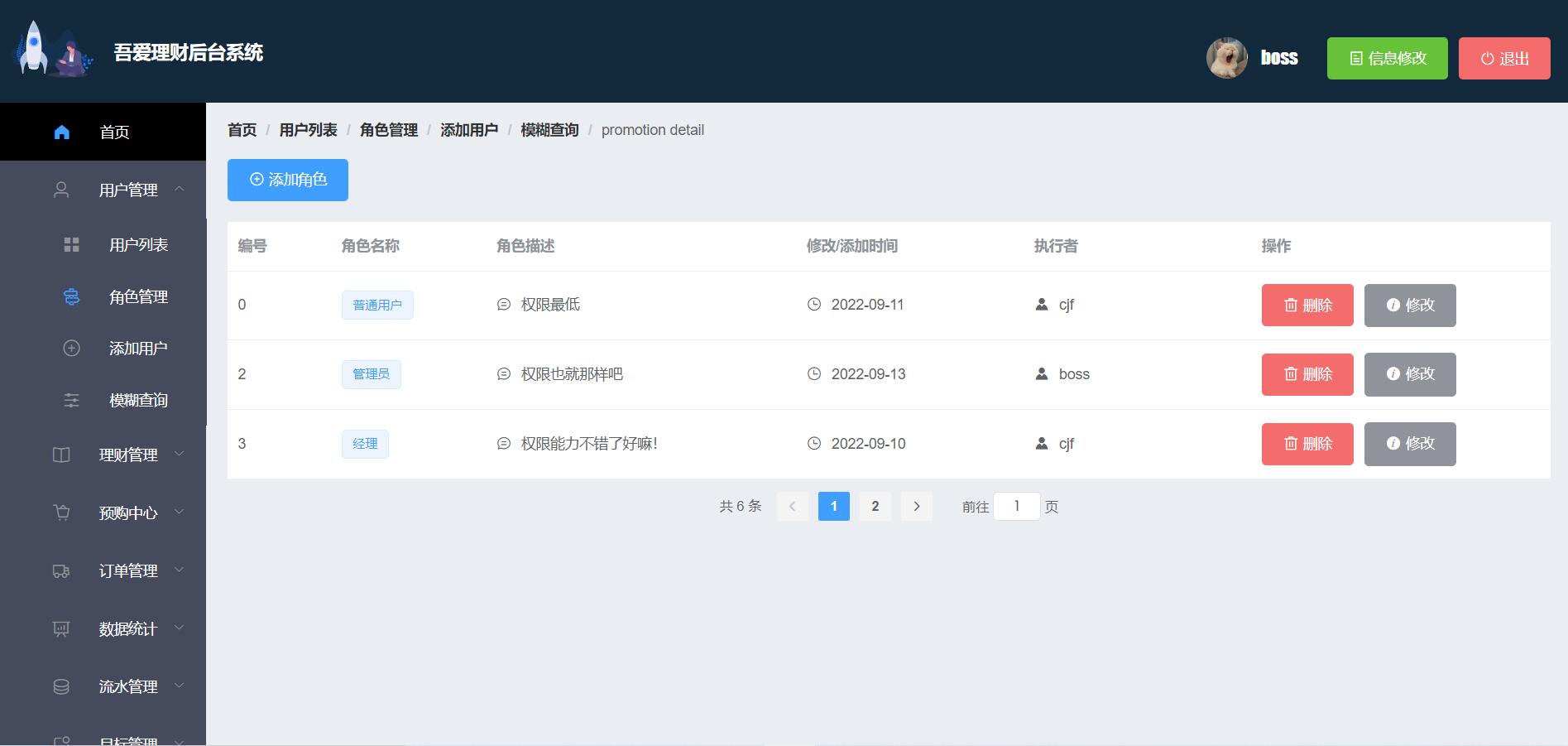Screen dimensions: 1568x746
Task: Click the 模糊查询 sliders icon
Action: pos(72,400)
